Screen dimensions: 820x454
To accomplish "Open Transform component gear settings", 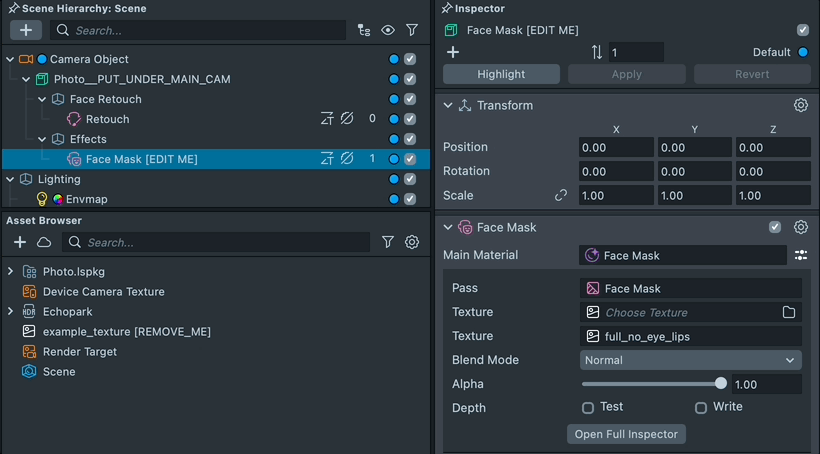I will [x=800, y=105].
